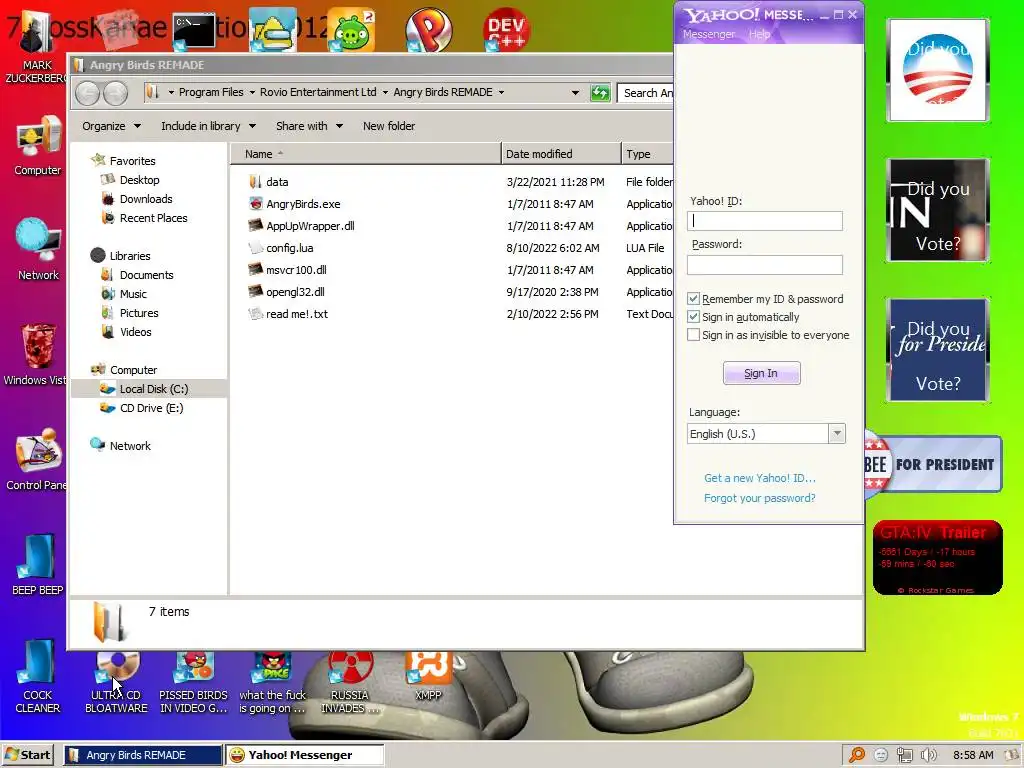Open the Messenger menu in Yahoo Messenger
1024x768 pixels.
coord(709,34)
